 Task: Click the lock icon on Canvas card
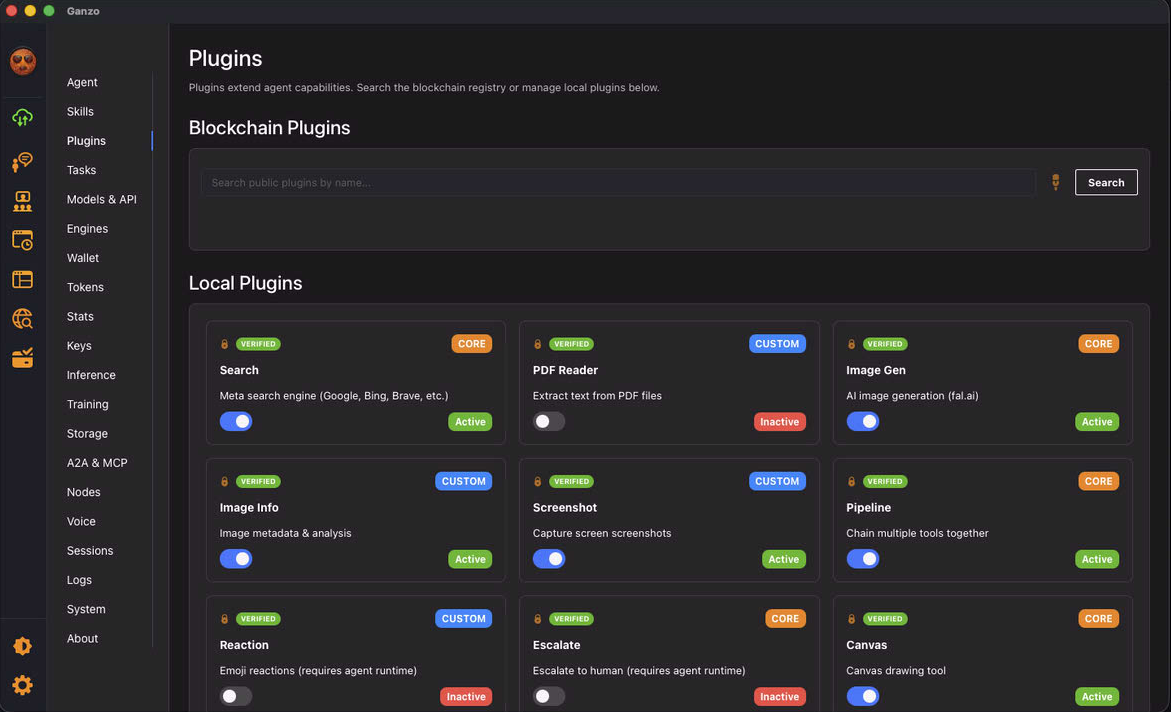(851, 619)
